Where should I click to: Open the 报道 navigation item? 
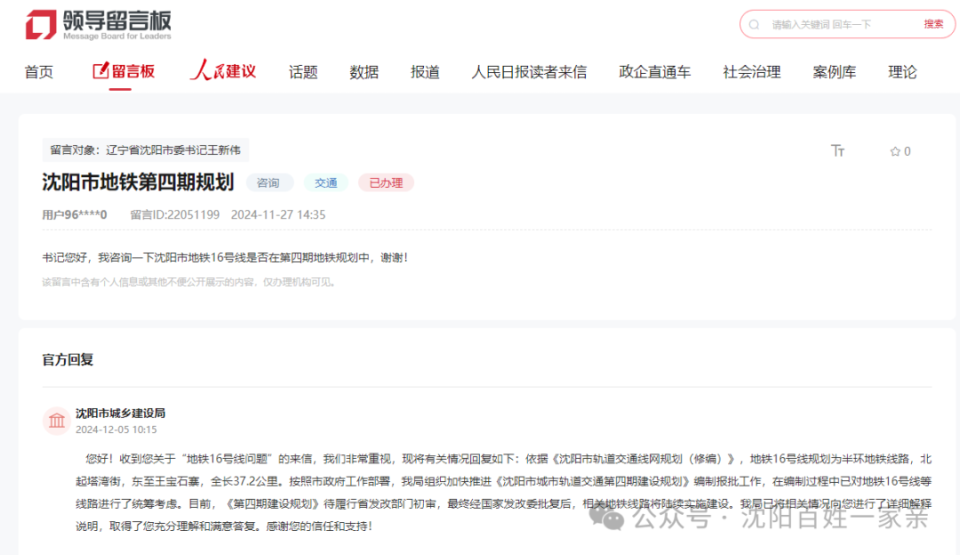click(425, 72)
